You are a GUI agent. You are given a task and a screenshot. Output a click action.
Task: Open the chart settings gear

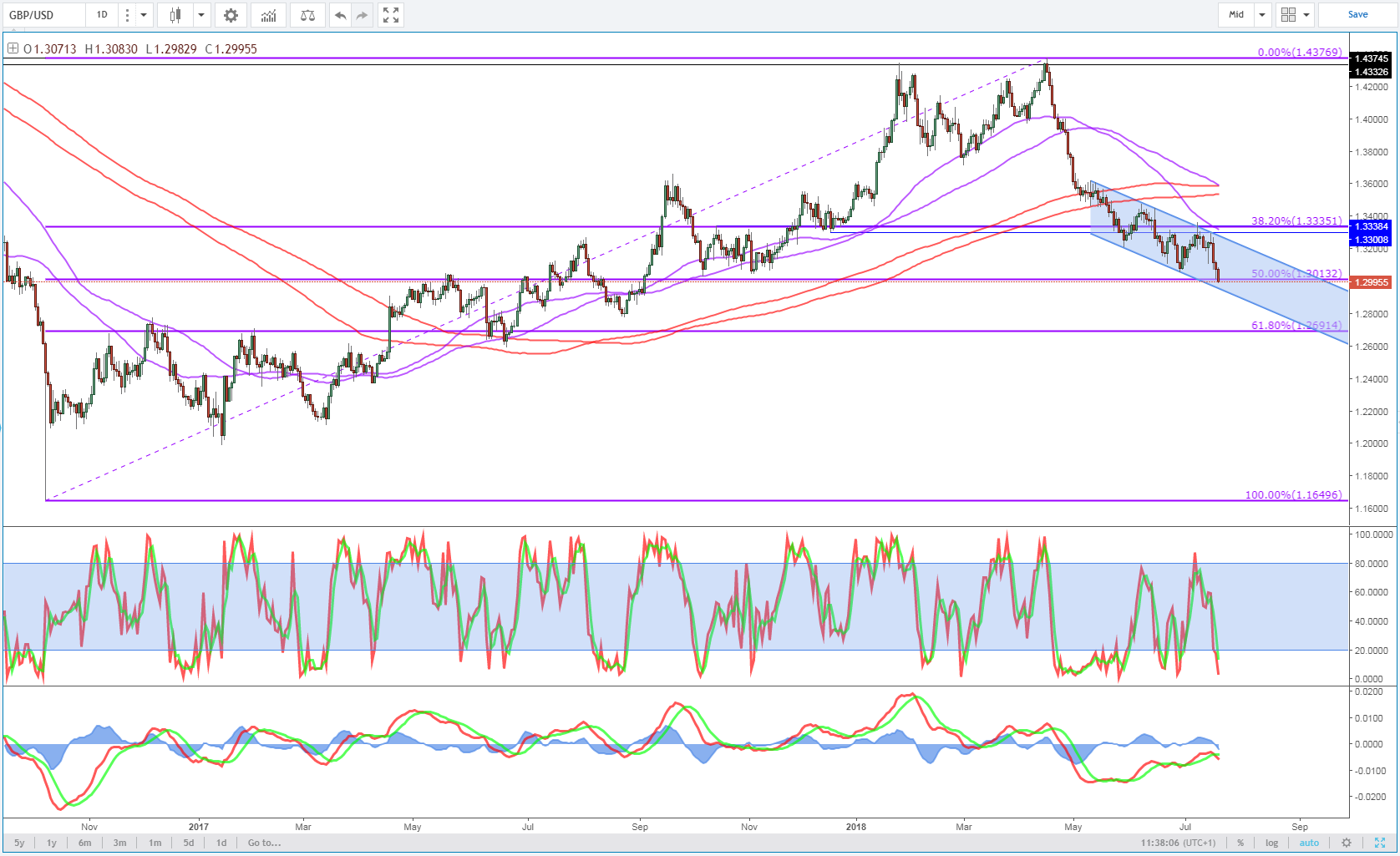231,15
